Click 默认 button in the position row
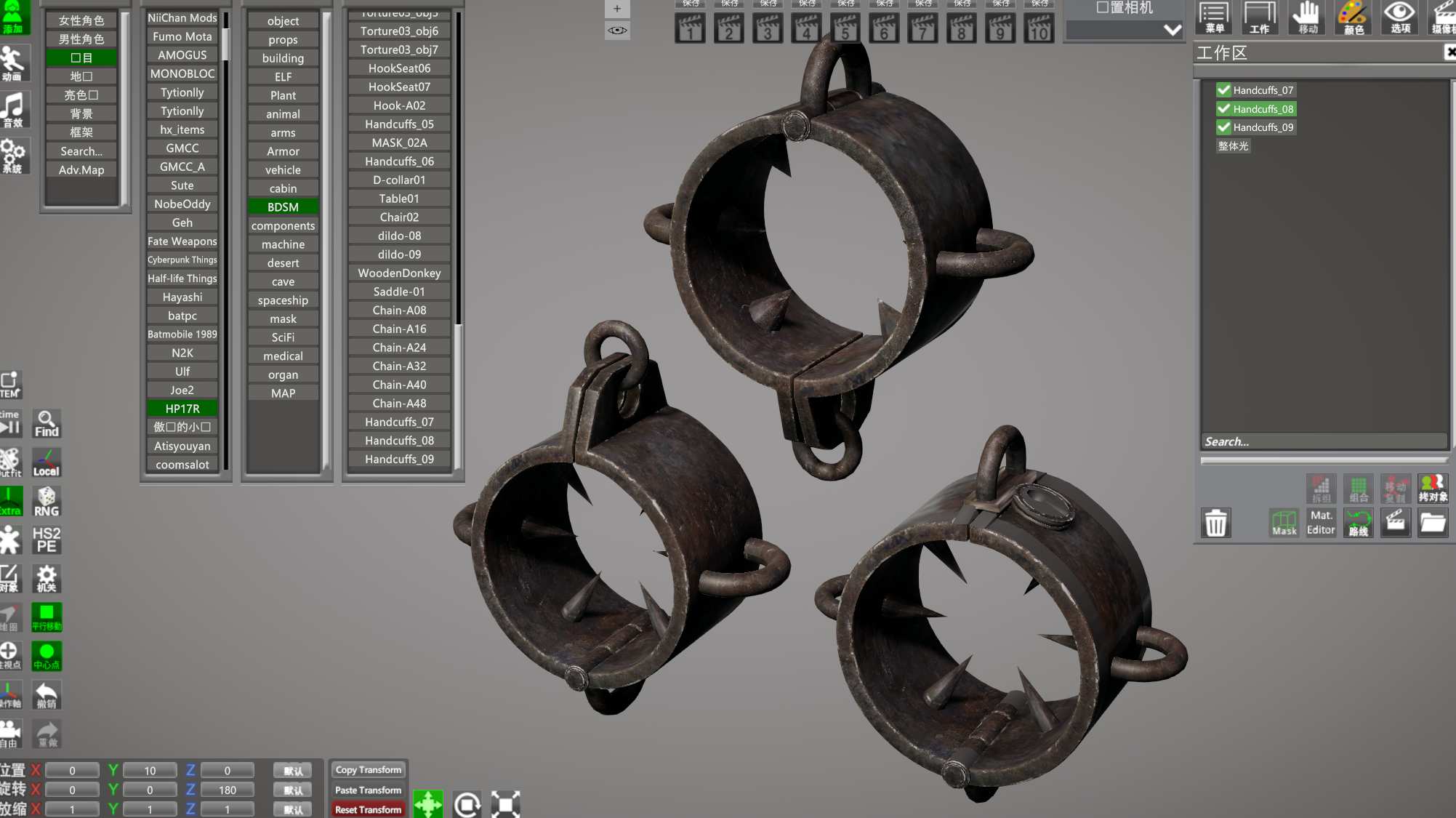Viewport: 1456px width, 818px height. (293, 771)
